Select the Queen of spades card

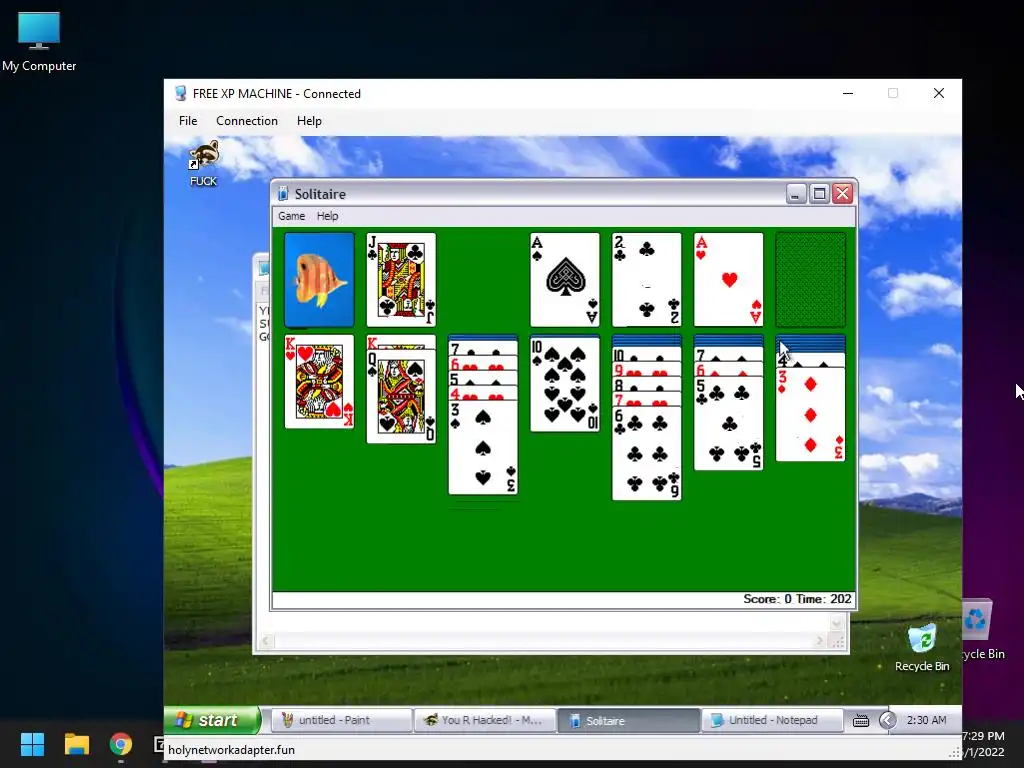point(401,396)
